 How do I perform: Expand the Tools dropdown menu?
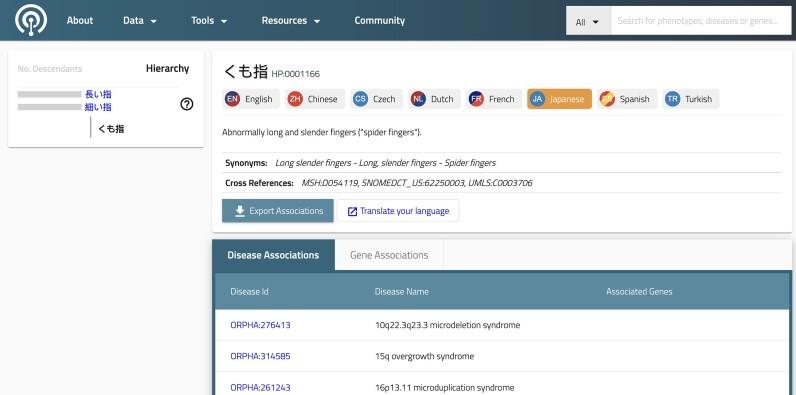209,21
